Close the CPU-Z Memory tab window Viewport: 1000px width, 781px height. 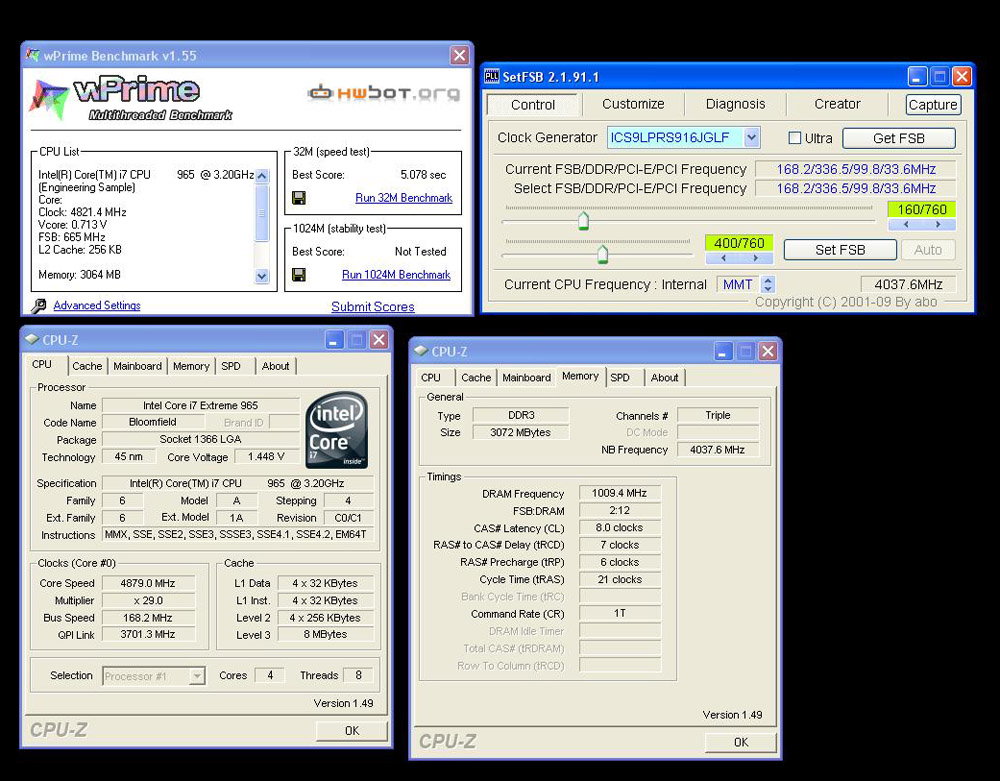(768, 351)
